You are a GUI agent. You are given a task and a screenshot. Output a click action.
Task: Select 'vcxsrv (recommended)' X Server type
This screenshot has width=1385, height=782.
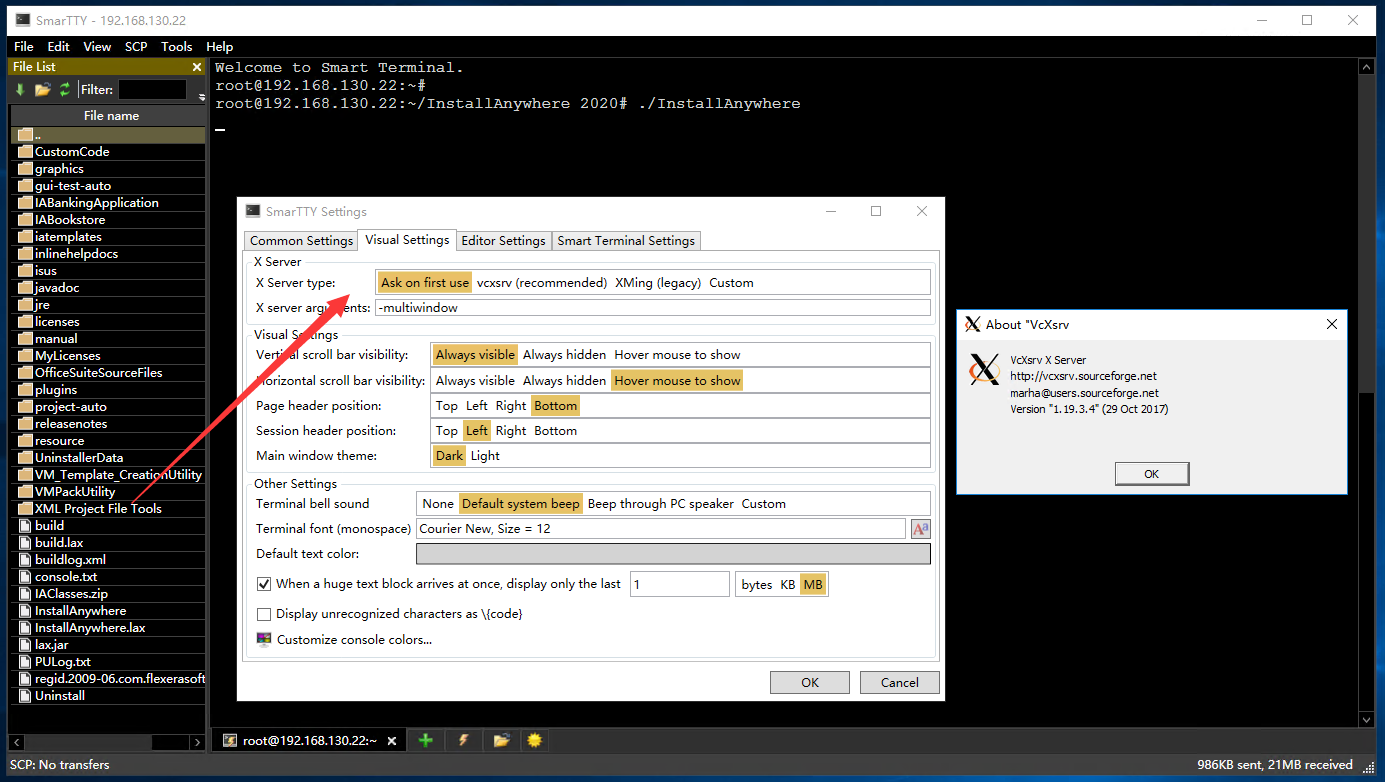(542, 283)
